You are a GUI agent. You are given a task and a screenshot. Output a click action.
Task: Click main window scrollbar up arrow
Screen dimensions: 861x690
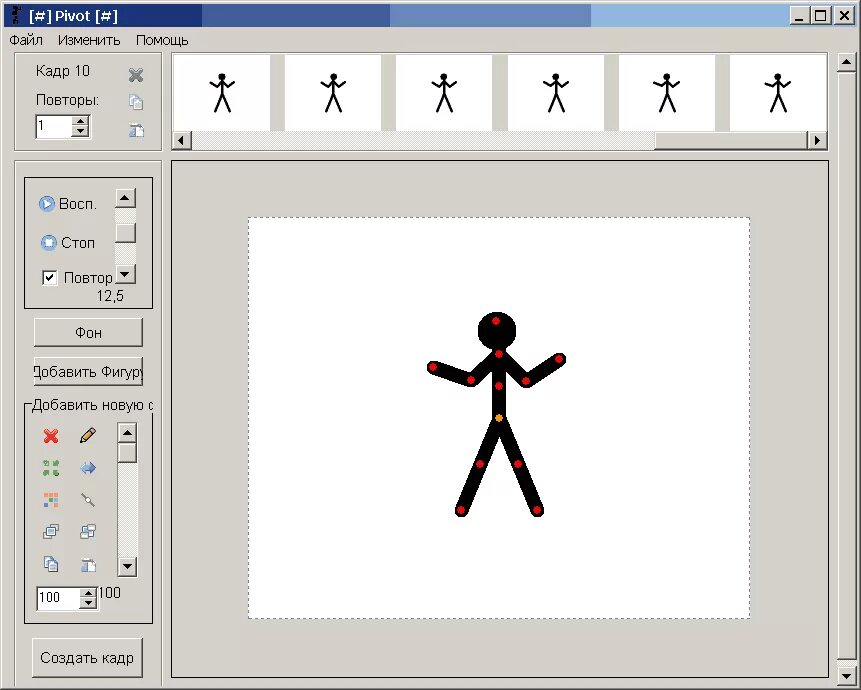tap(846, 63)
